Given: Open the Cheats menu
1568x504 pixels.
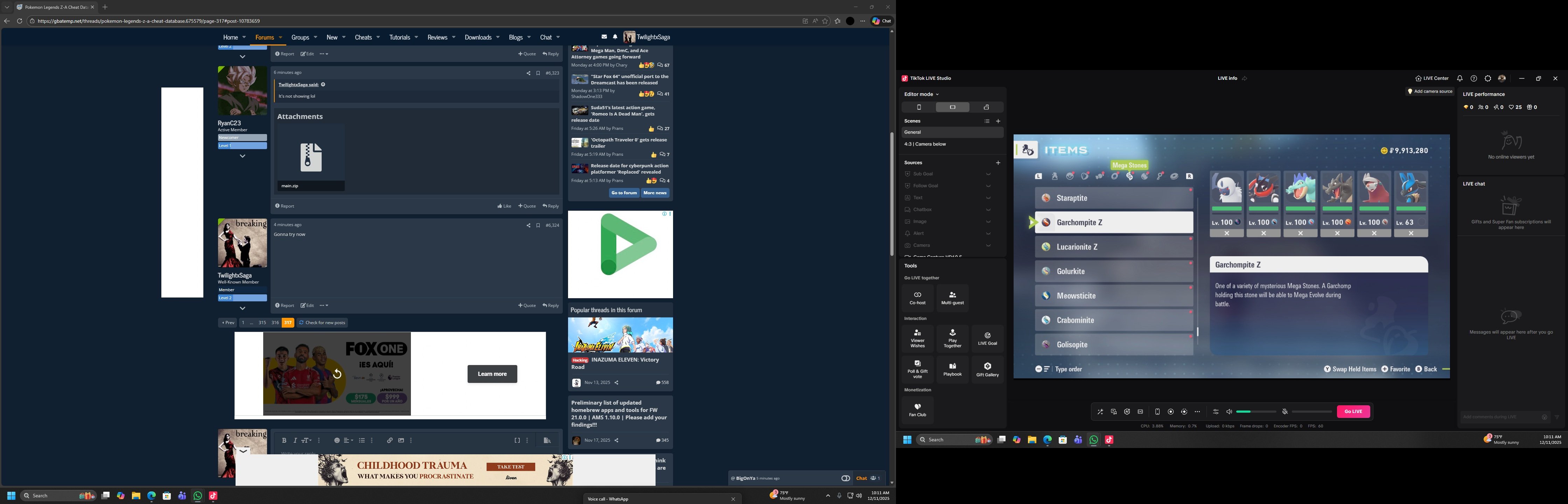Looking at the screenshot, I should coord(363,37).
